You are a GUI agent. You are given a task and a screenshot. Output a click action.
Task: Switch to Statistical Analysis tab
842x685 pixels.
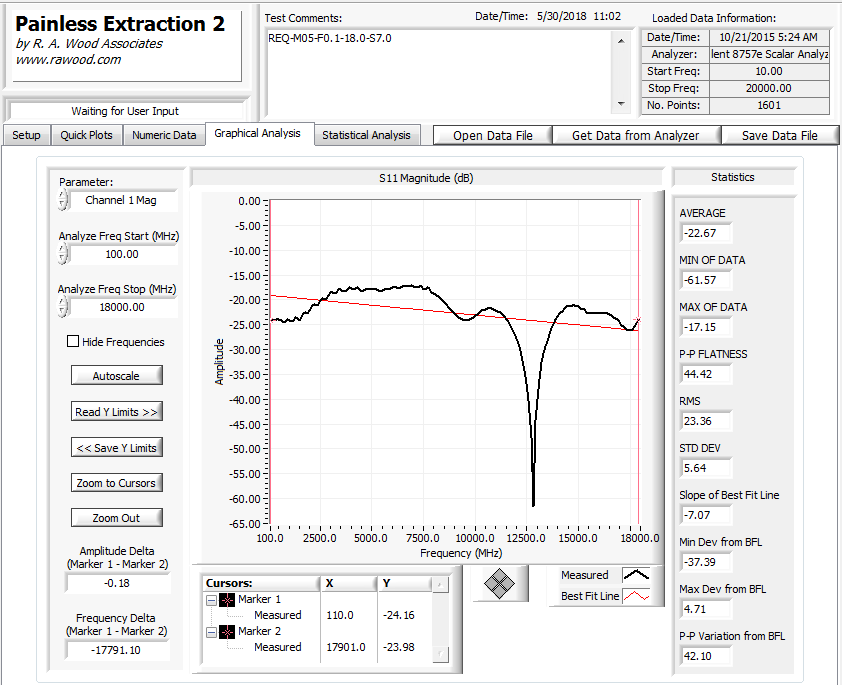(366, 135)
